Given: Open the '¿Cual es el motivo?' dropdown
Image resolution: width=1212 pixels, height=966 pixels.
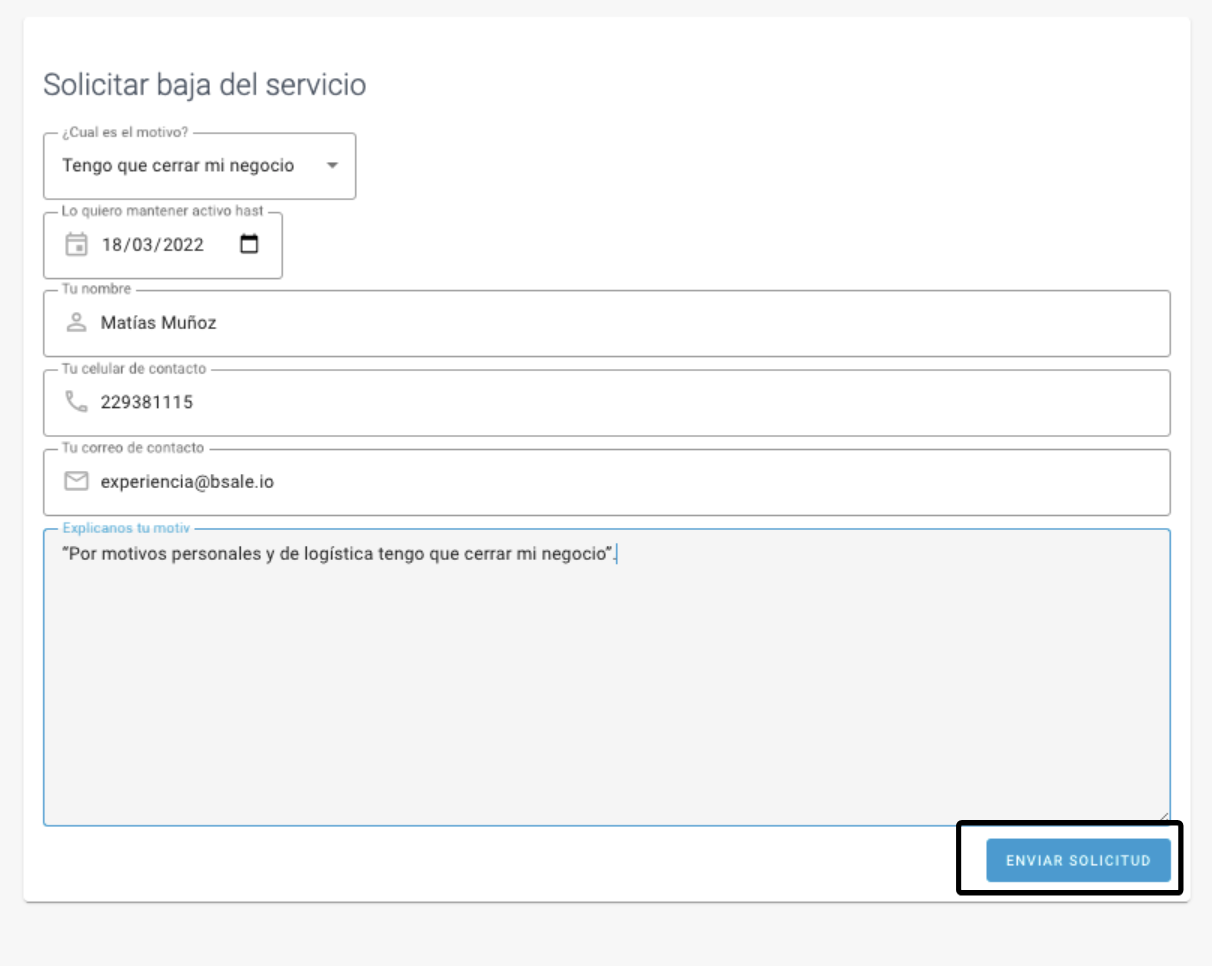Looking at the screenshot, I should pos(199,166).
